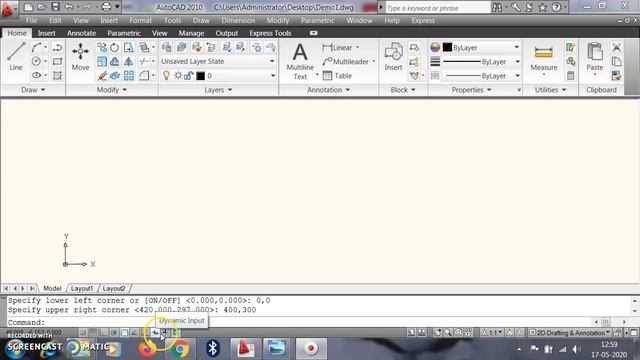Select the Rotate tool

click(x=115, y=47)
